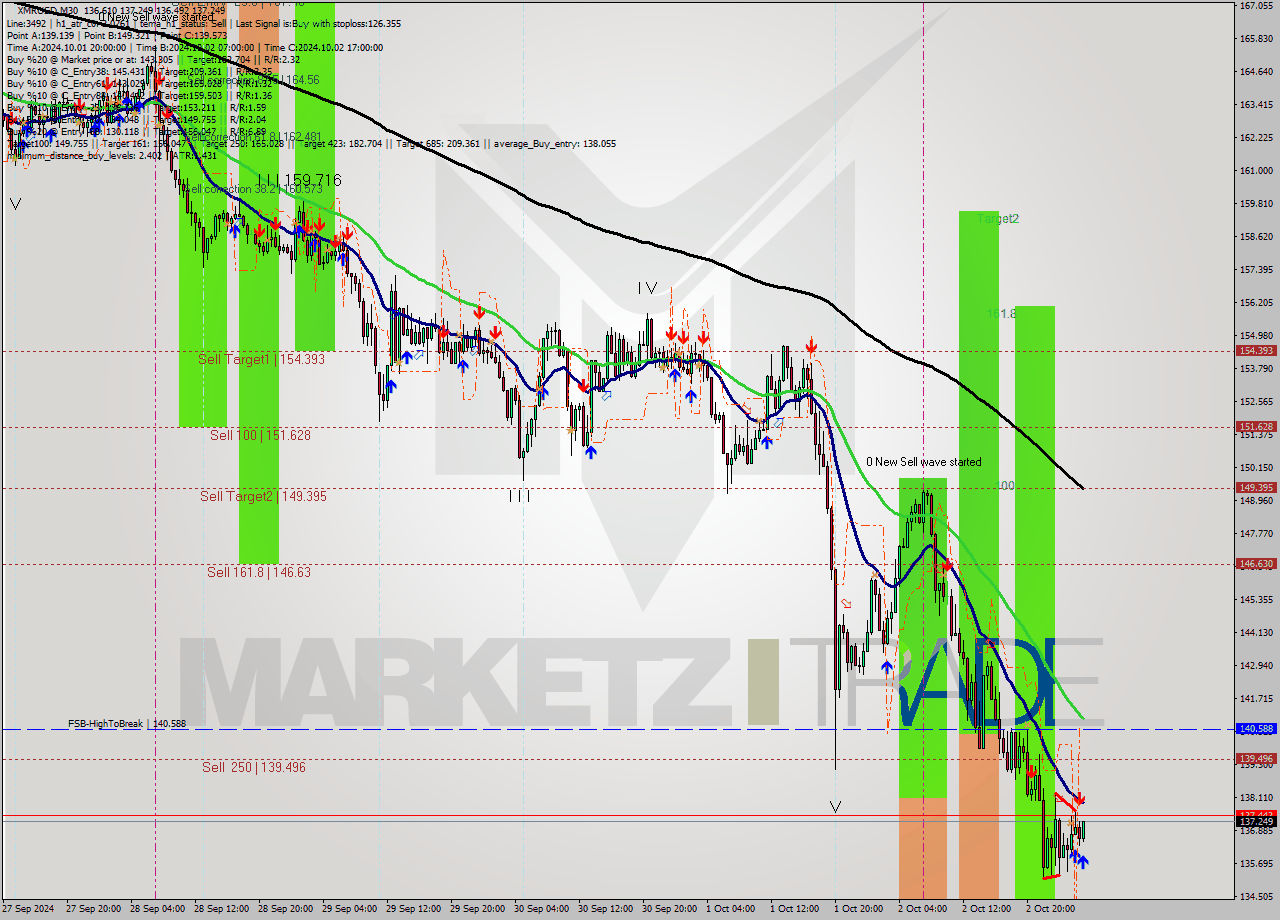Image resolution: width=1280 pixels, height=920 pixels.
Task: Click the red 149.395 tag on the price axis
Action: tap(1256, 488)
